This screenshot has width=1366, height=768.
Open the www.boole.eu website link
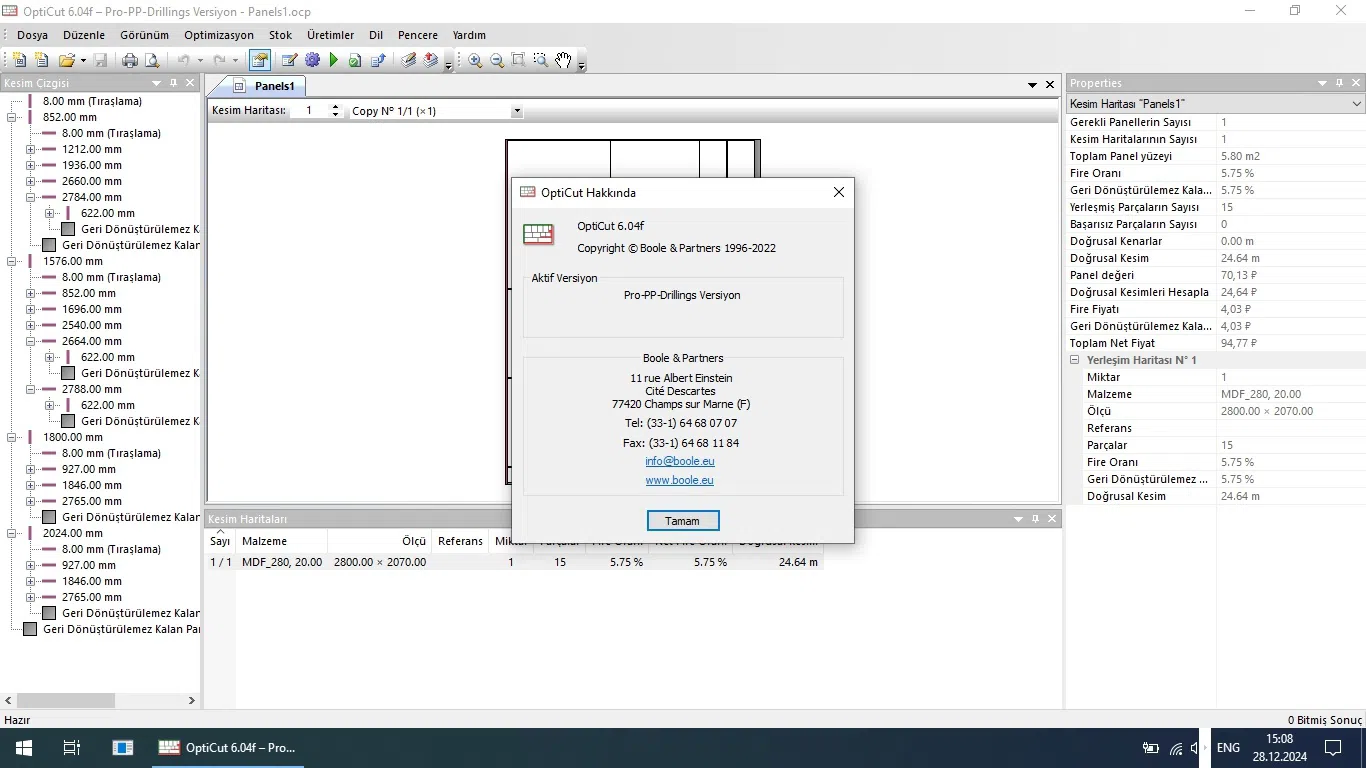[680, 480]
